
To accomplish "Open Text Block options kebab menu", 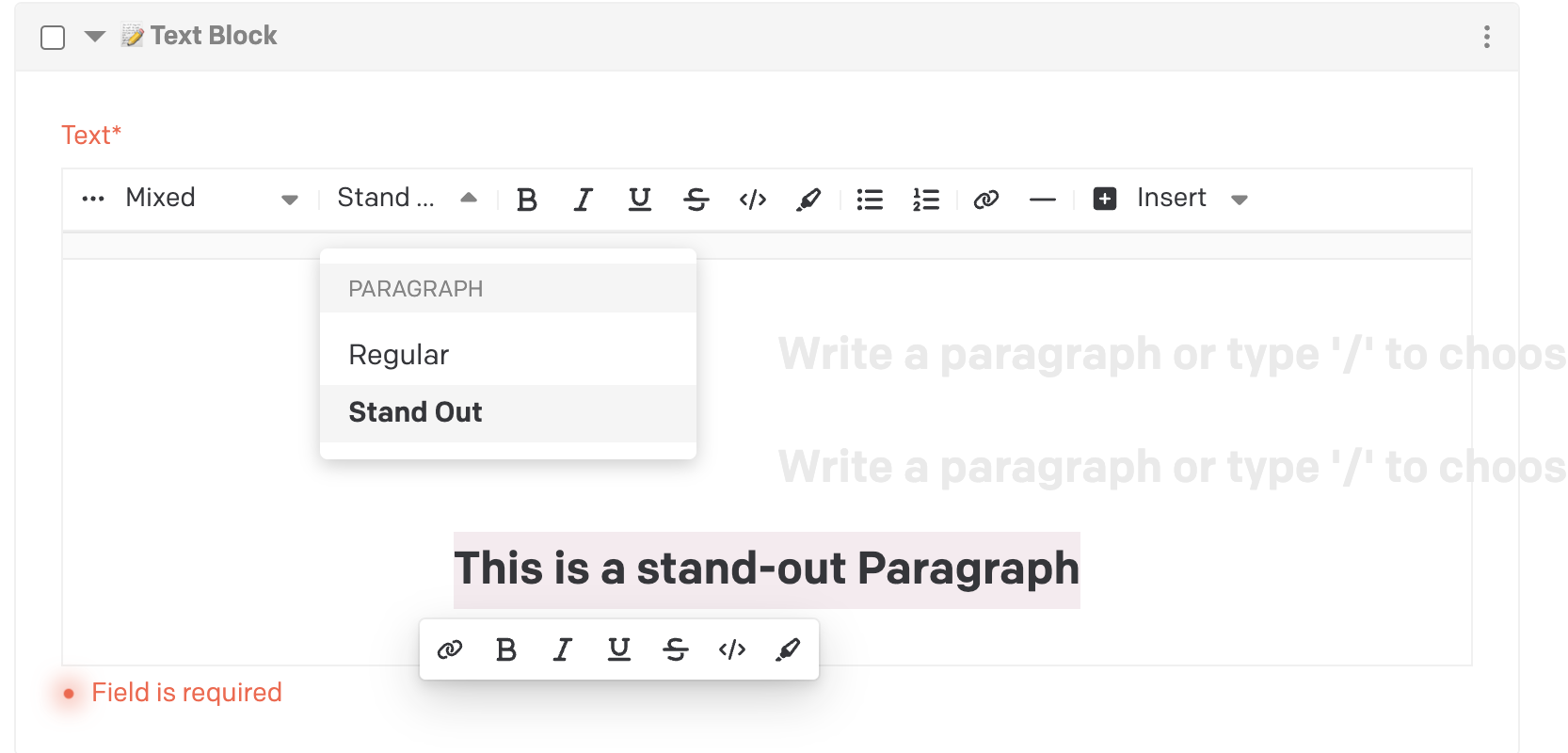I will coord(1486,37).
